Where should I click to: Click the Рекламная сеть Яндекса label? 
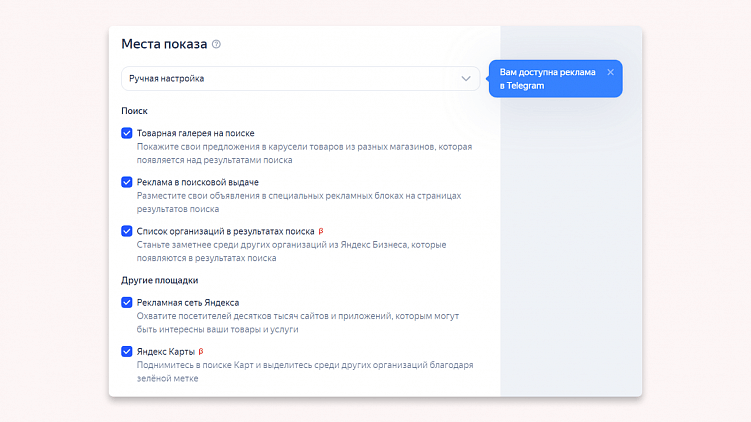point(188,303)
